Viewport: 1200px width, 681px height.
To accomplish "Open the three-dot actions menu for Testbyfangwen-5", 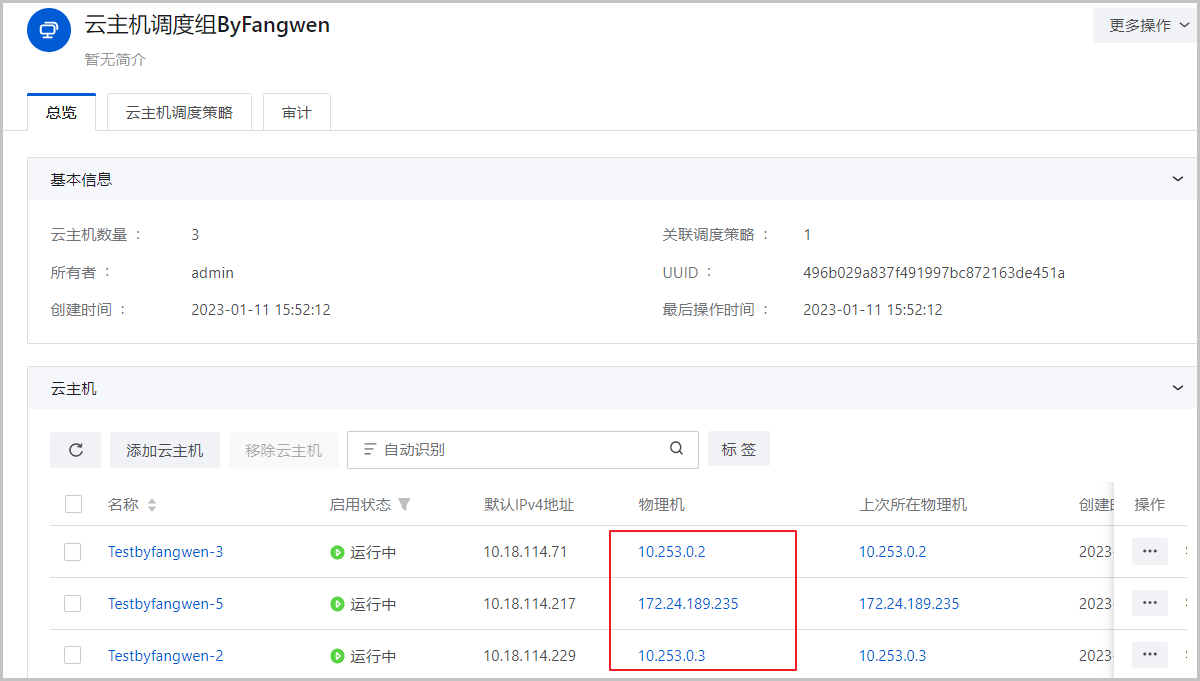I will 1149,603.
